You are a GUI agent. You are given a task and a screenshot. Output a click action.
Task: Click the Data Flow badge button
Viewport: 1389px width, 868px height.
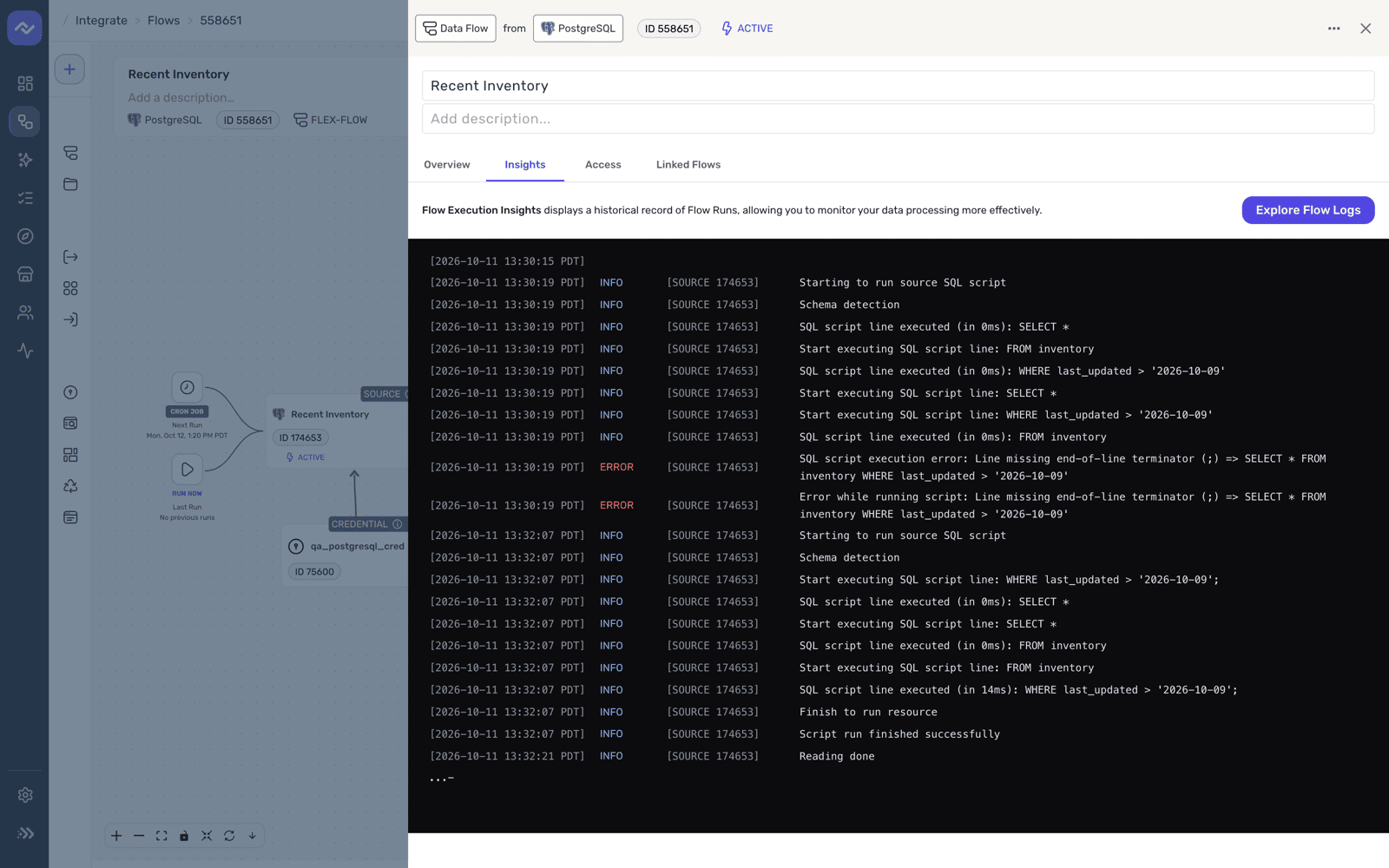click(x=456, y=29)
